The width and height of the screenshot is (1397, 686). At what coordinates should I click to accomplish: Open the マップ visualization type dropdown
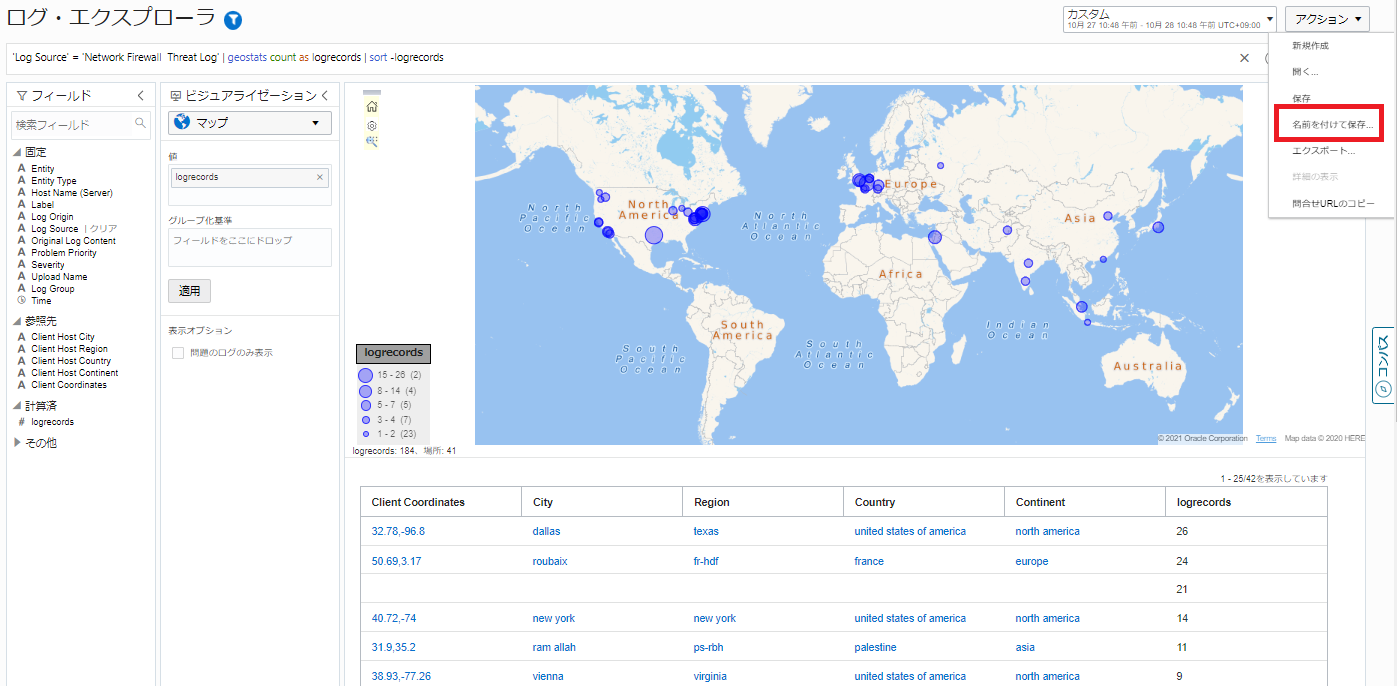pos(249,123)
